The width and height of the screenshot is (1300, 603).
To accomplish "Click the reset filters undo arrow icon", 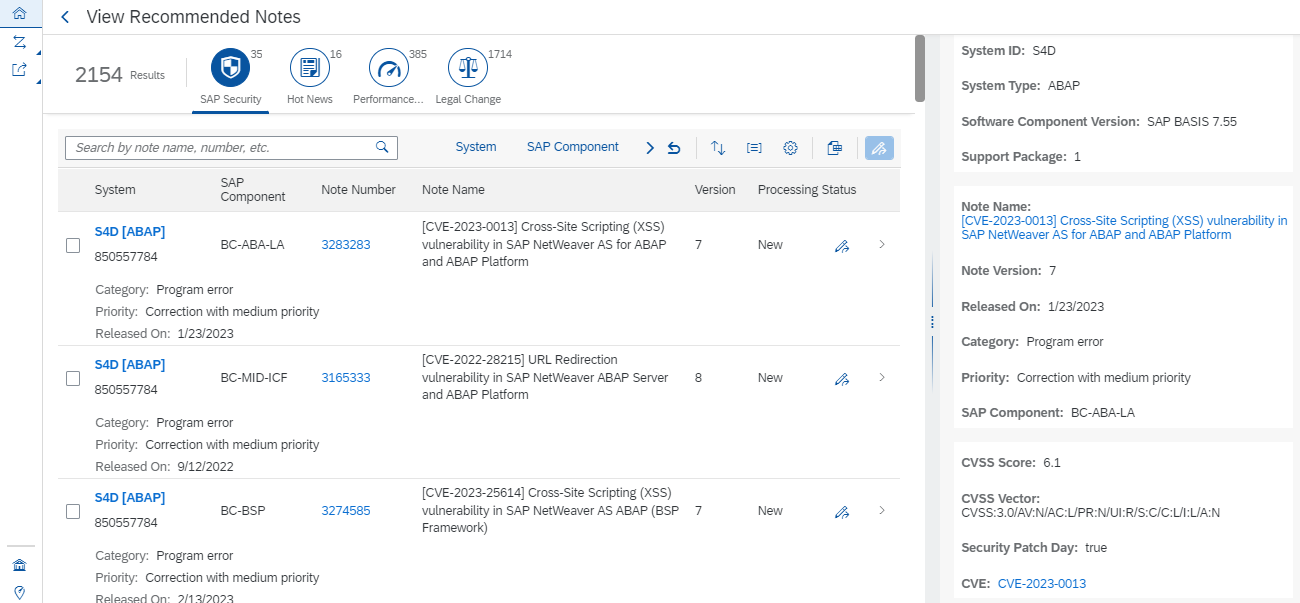I will point(674,148).
